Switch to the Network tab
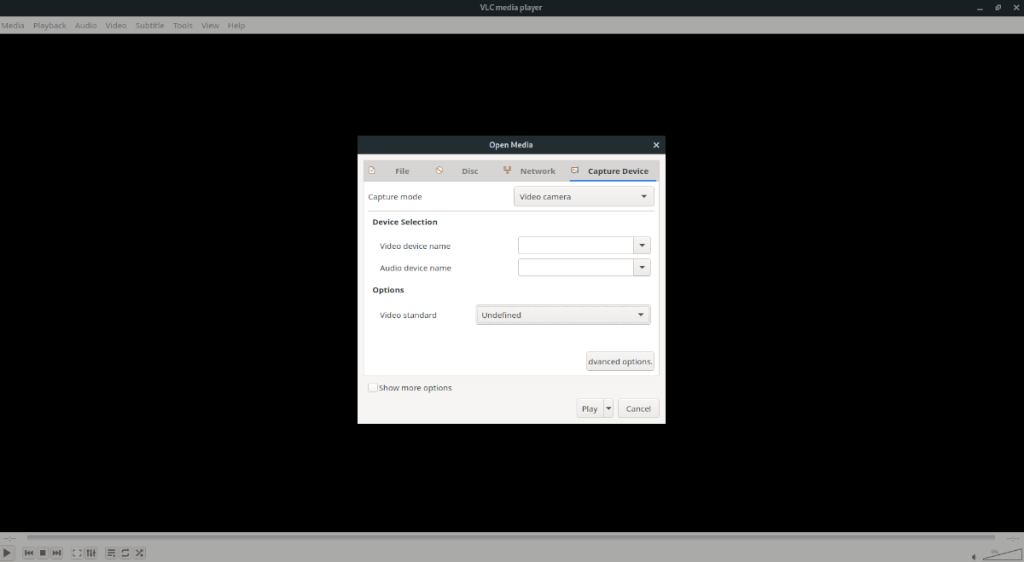 (x=530, y=171)
